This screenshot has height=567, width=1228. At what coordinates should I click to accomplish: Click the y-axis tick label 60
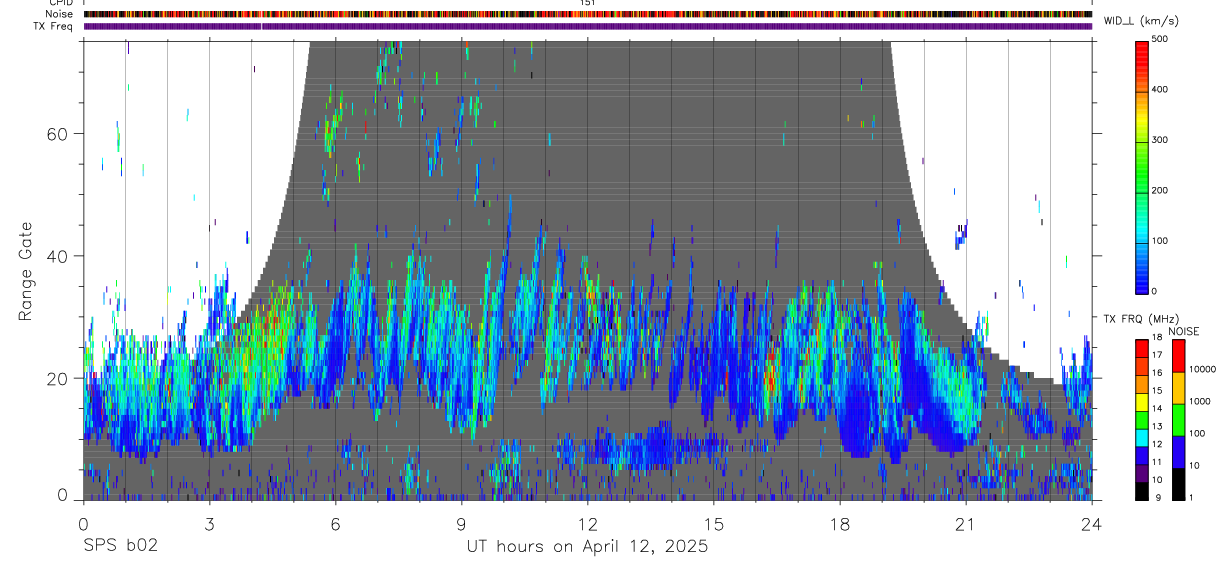pyautogui.click(x=58, y=134)
